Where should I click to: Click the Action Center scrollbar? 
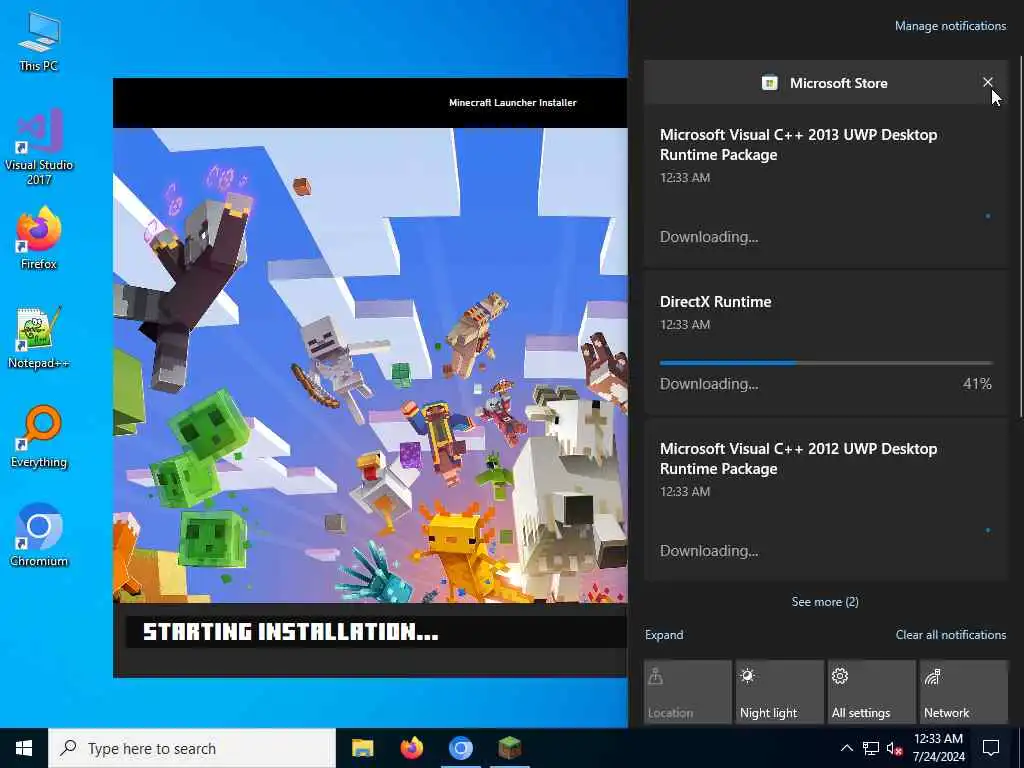pos(1021,238)
